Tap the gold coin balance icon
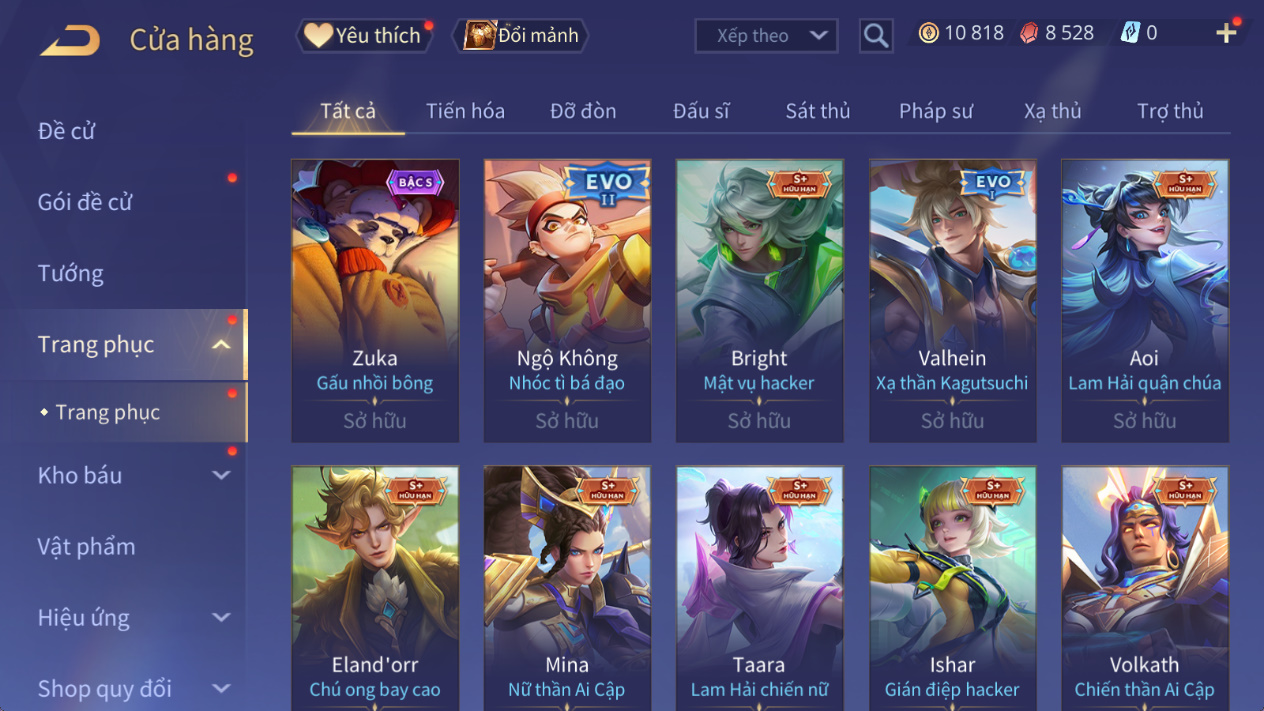This screenshot has width=1264, height=711. (929, 33)
